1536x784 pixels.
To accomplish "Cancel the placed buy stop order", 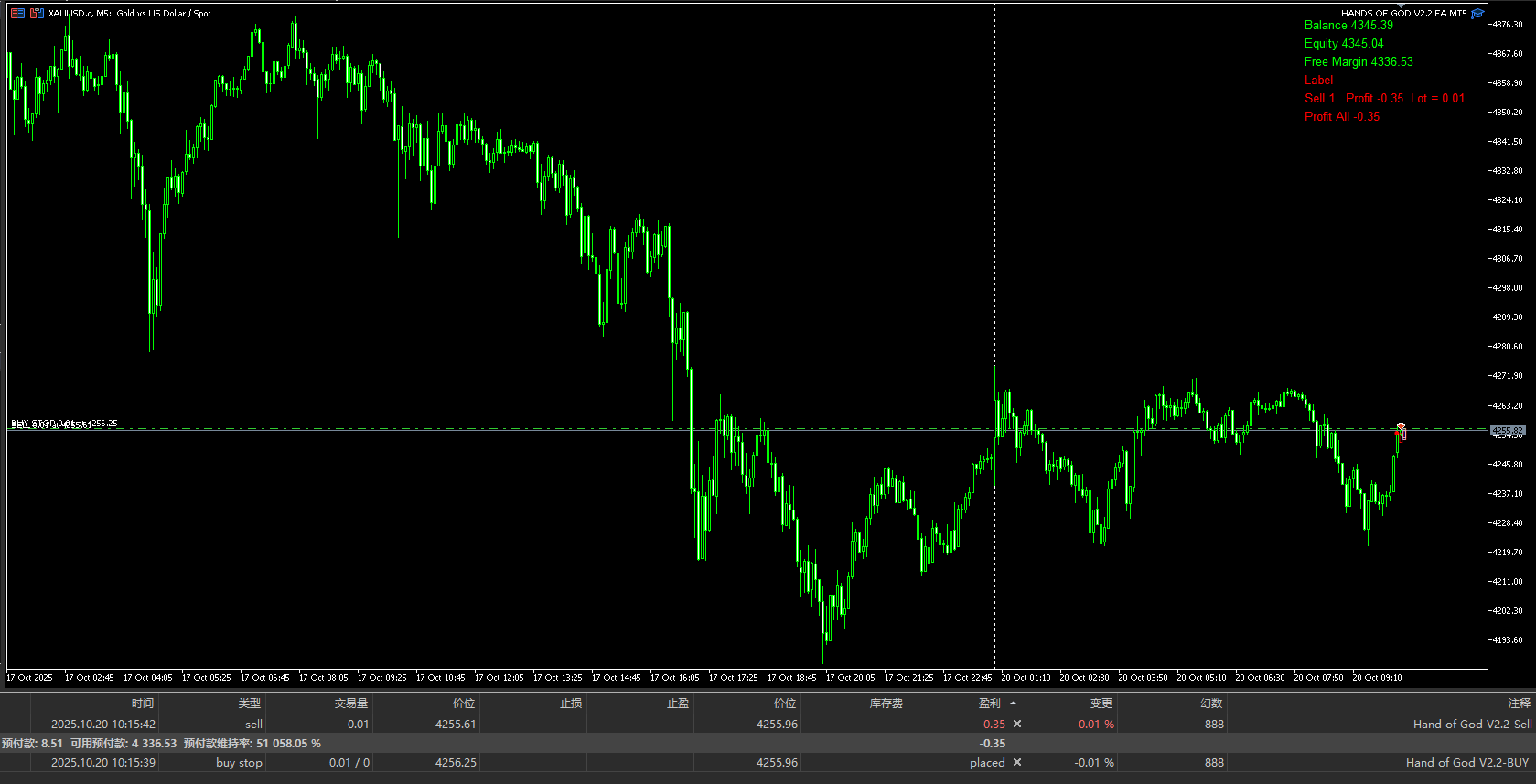I will point(1017,762).
